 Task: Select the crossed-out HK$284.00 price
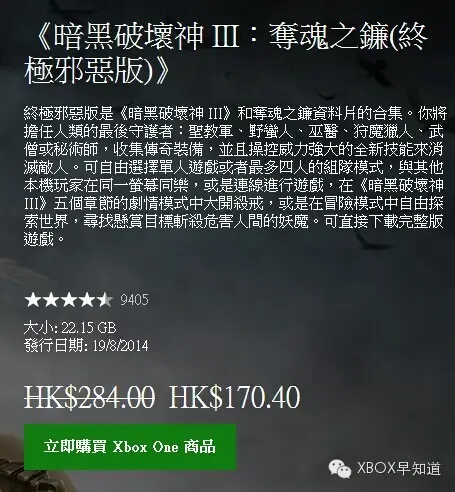(x=90, y=397)
